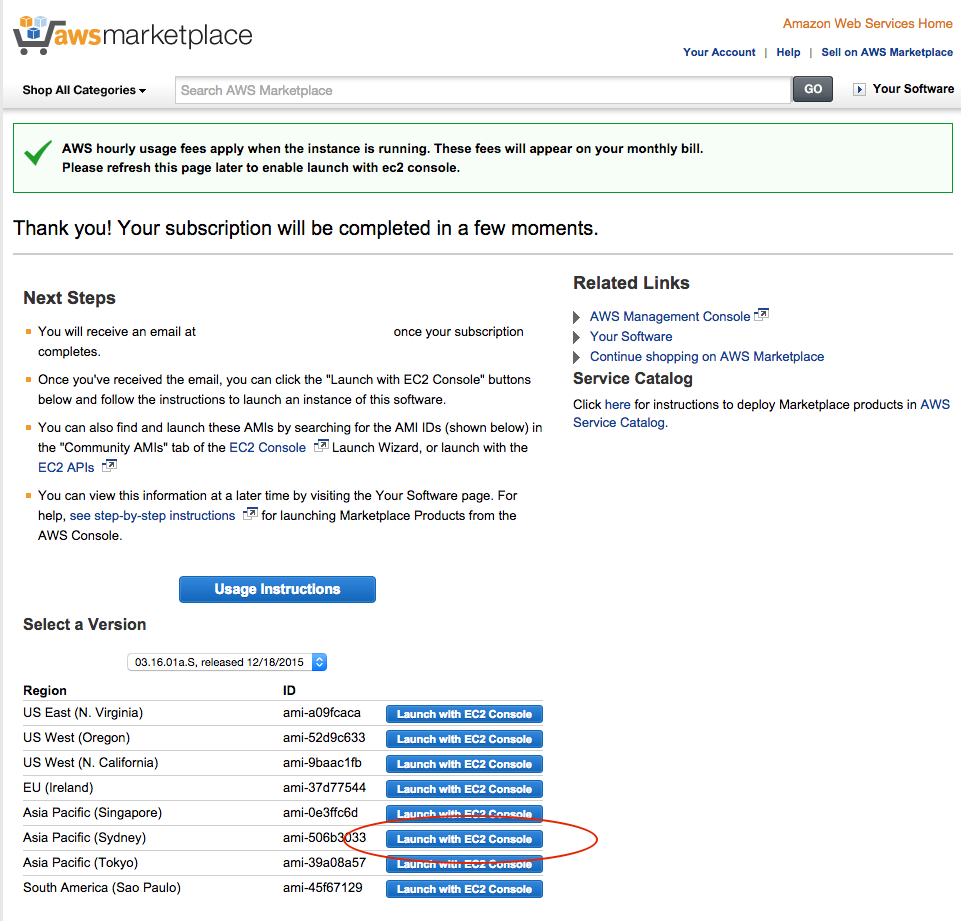Click the Asia Pacific (Sydney) region cell

tap(85, 838)
